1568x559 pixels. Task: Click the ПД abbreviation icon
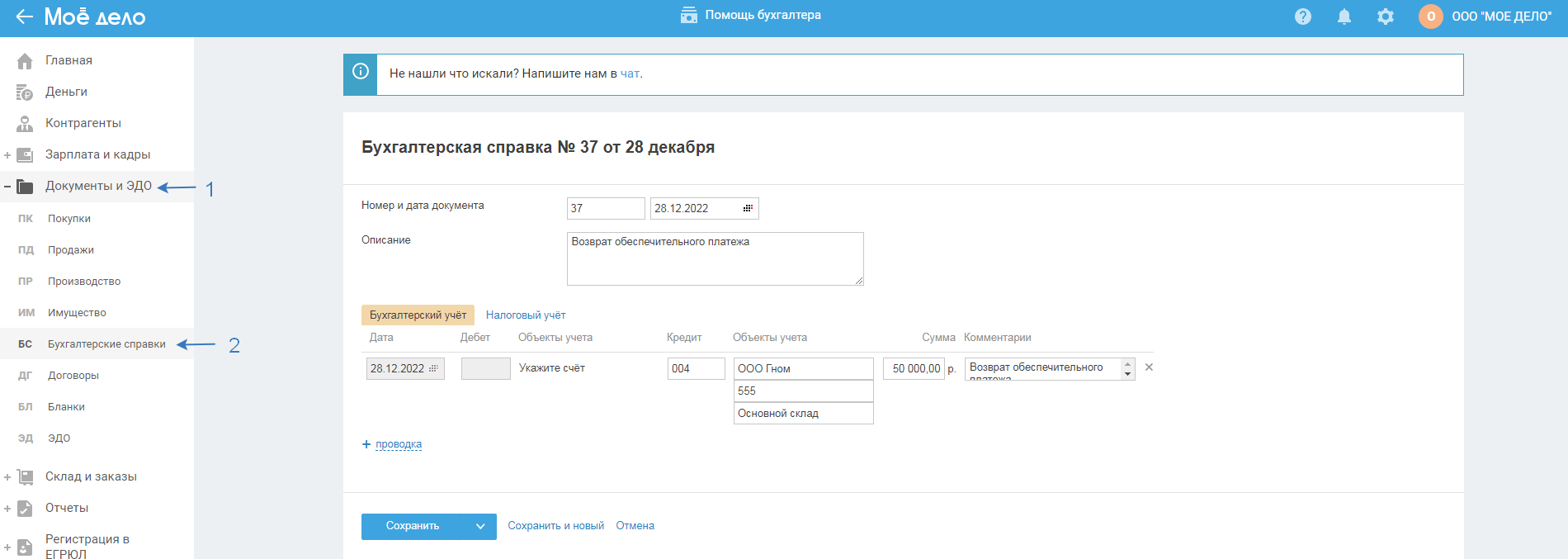coord(26,250)
